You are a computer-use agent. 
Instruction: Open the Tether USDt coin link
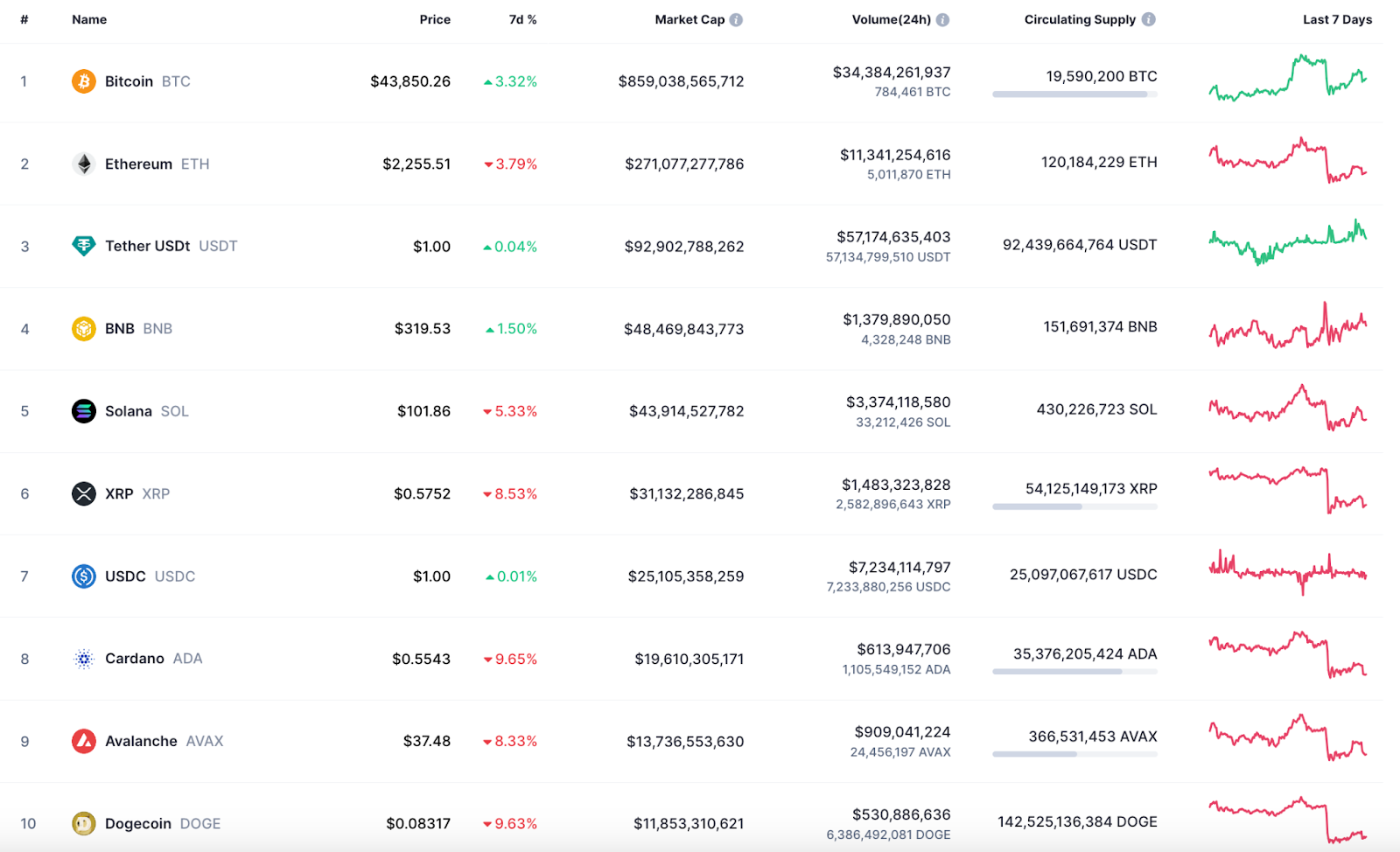(x=171, y=246)
